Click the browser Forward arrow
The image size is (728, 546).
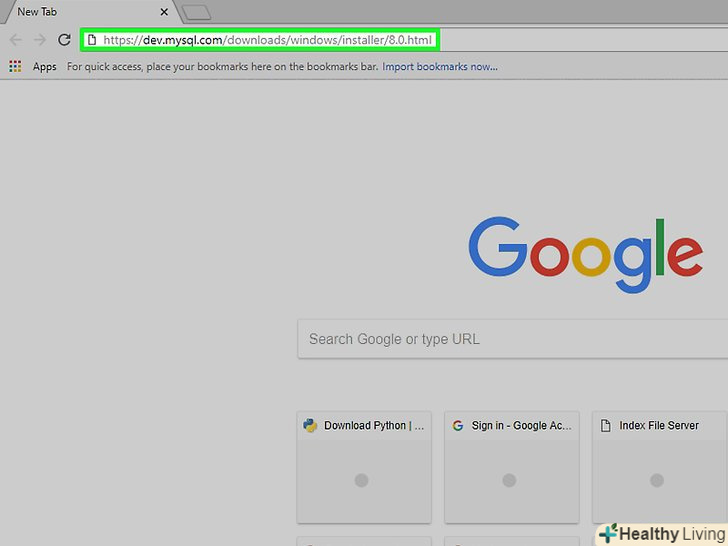40,40
